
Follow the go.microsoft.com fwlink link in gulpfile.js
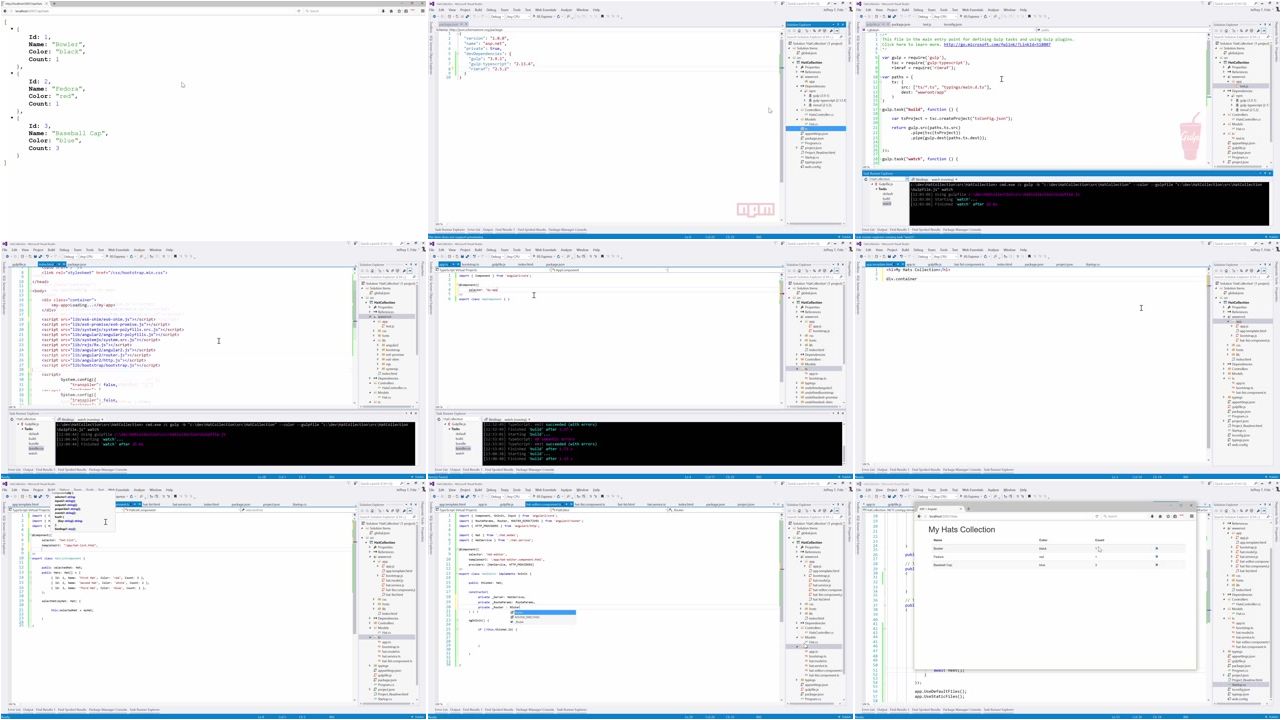(997, 44)
